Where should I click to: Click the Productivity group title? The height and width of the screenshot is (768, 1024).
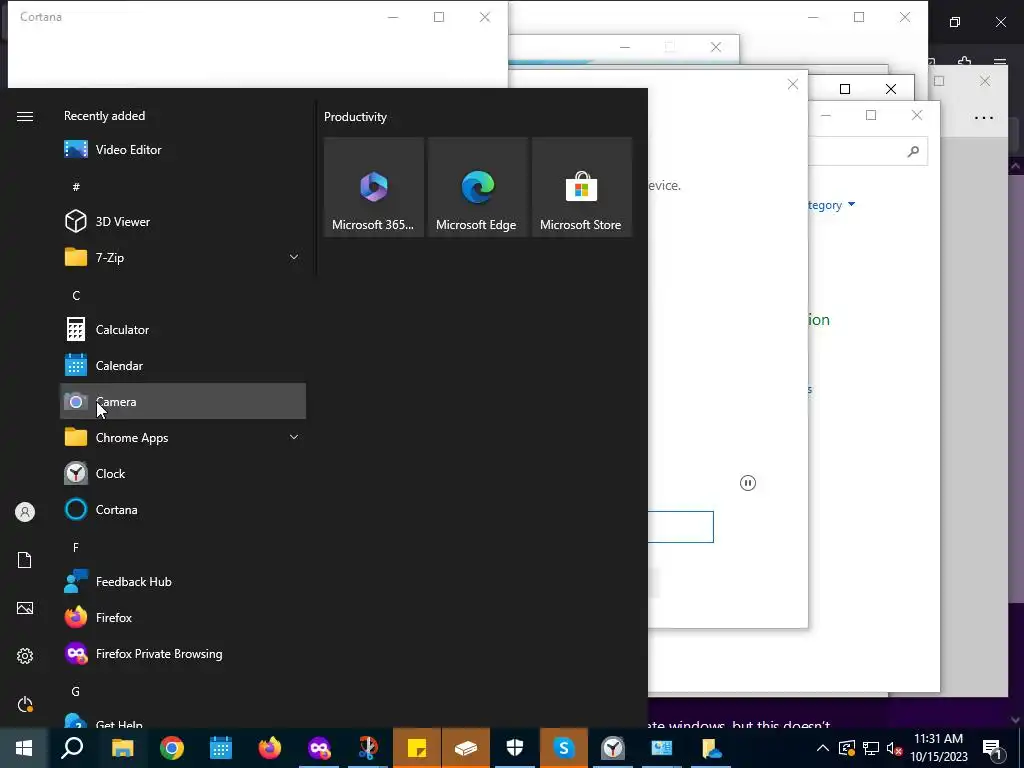(355, 117)
